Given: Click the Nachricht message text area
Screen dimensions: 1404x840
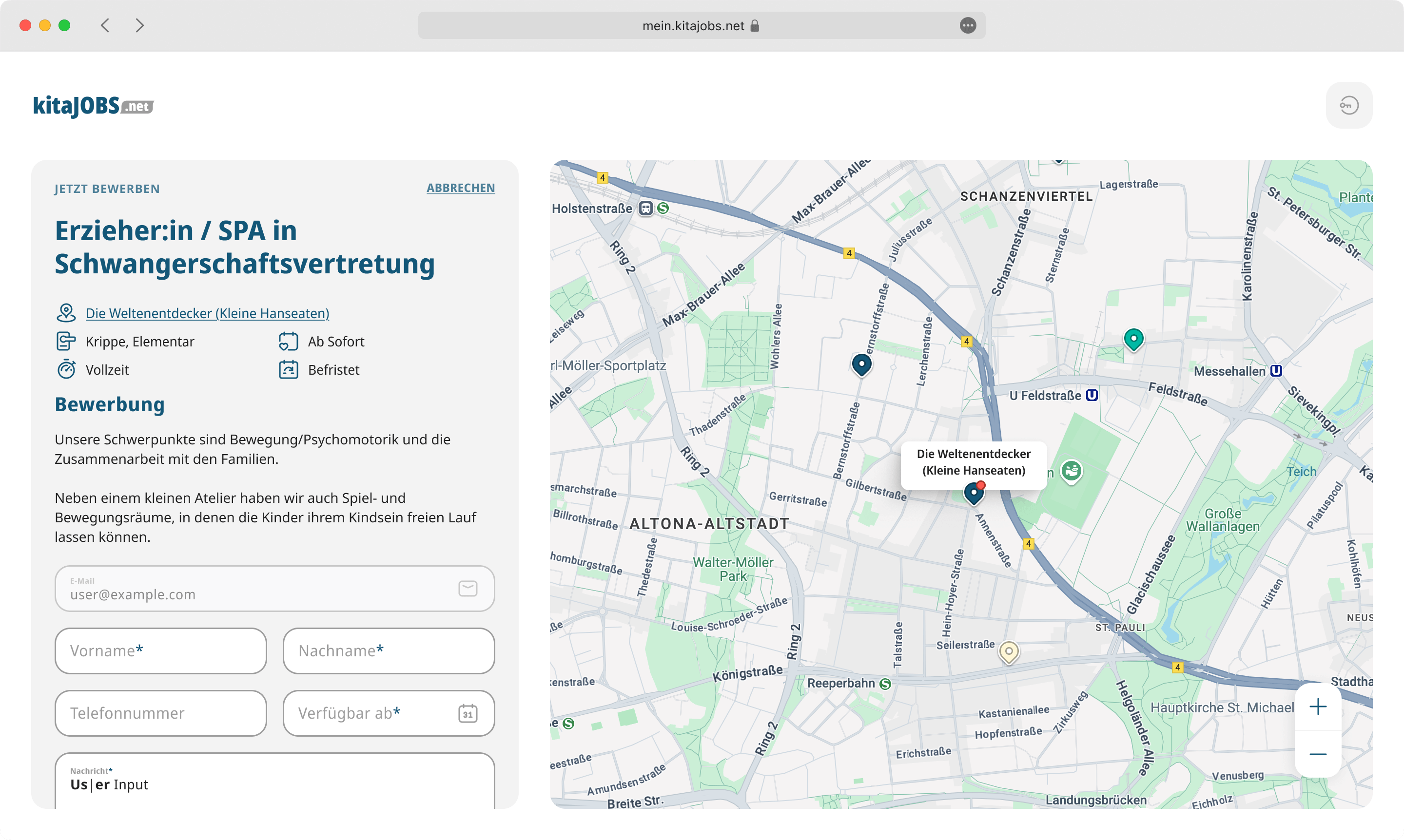Looking at the screenshot, I should coord(274,784).
